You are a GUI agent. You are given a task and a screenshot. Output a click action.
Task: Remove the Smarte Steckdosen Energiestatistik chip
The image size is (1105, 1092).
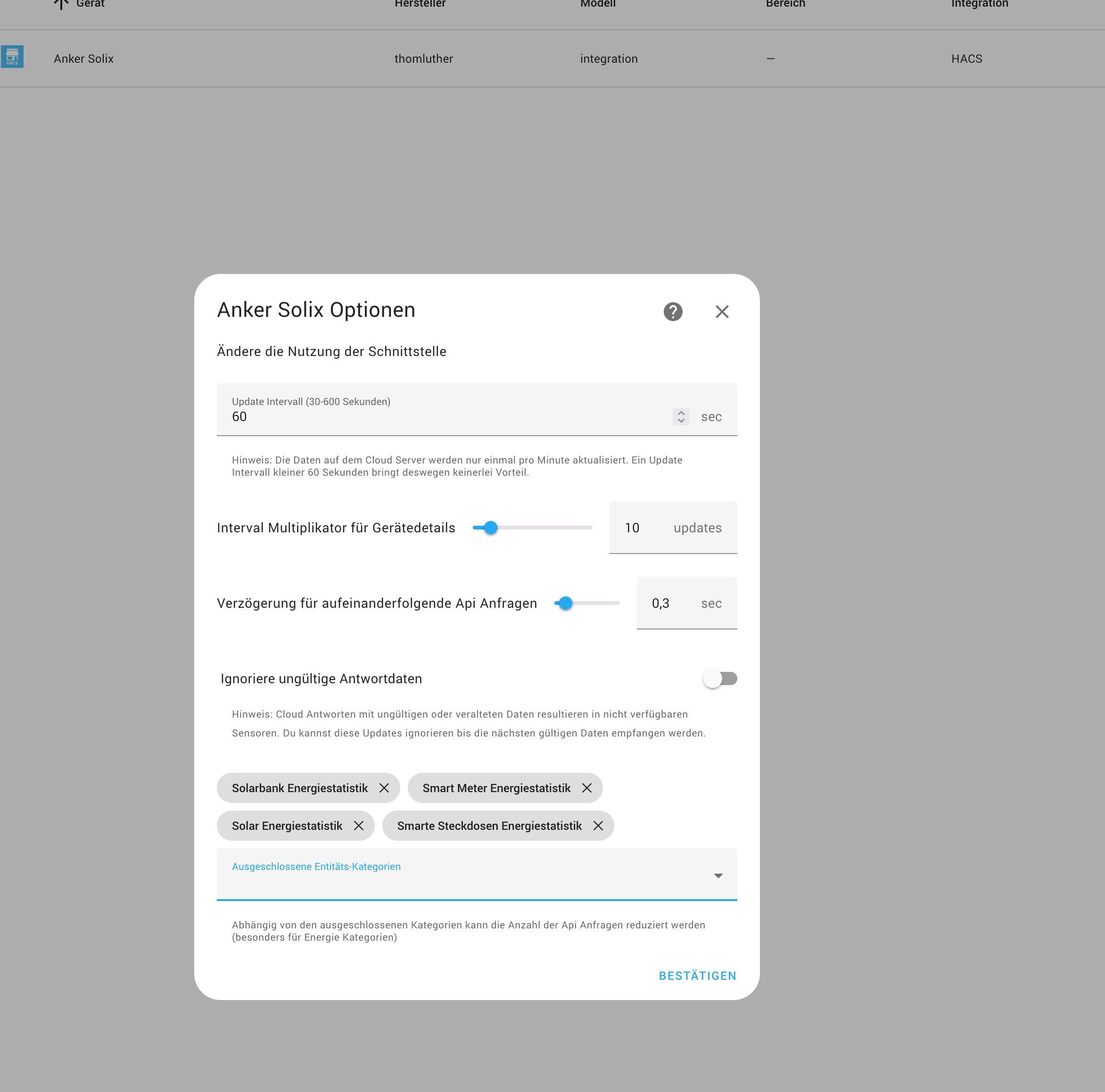(x=598, y=826)
